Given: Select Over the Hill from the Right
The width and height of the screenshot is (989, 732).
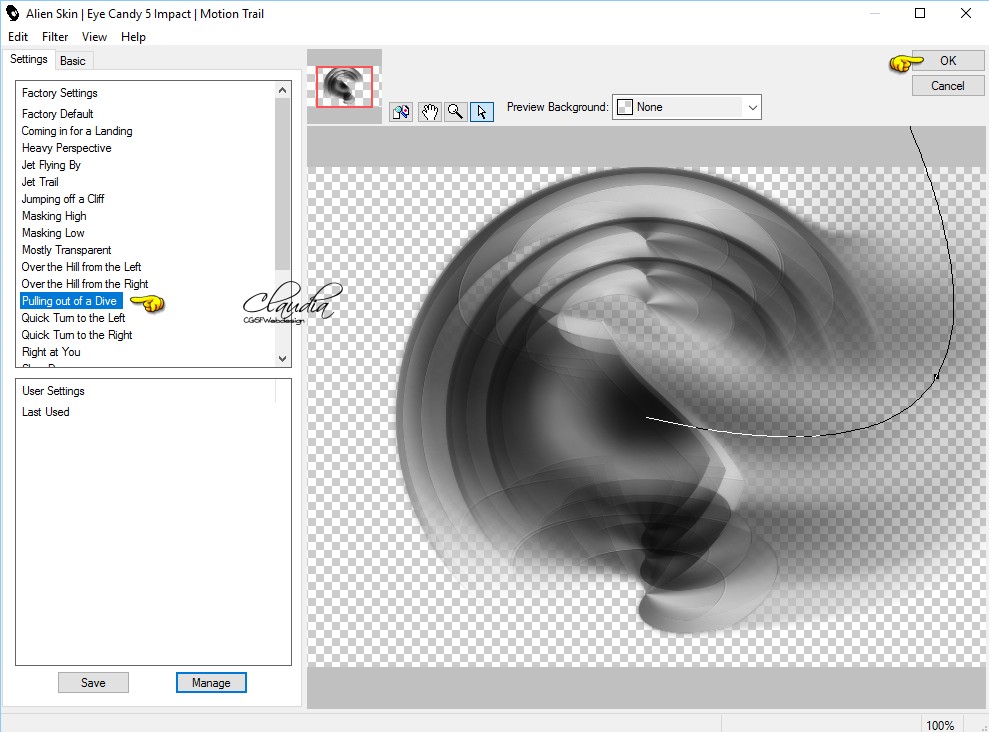Looking at the screenshot, I should click(x=85, y=284).
